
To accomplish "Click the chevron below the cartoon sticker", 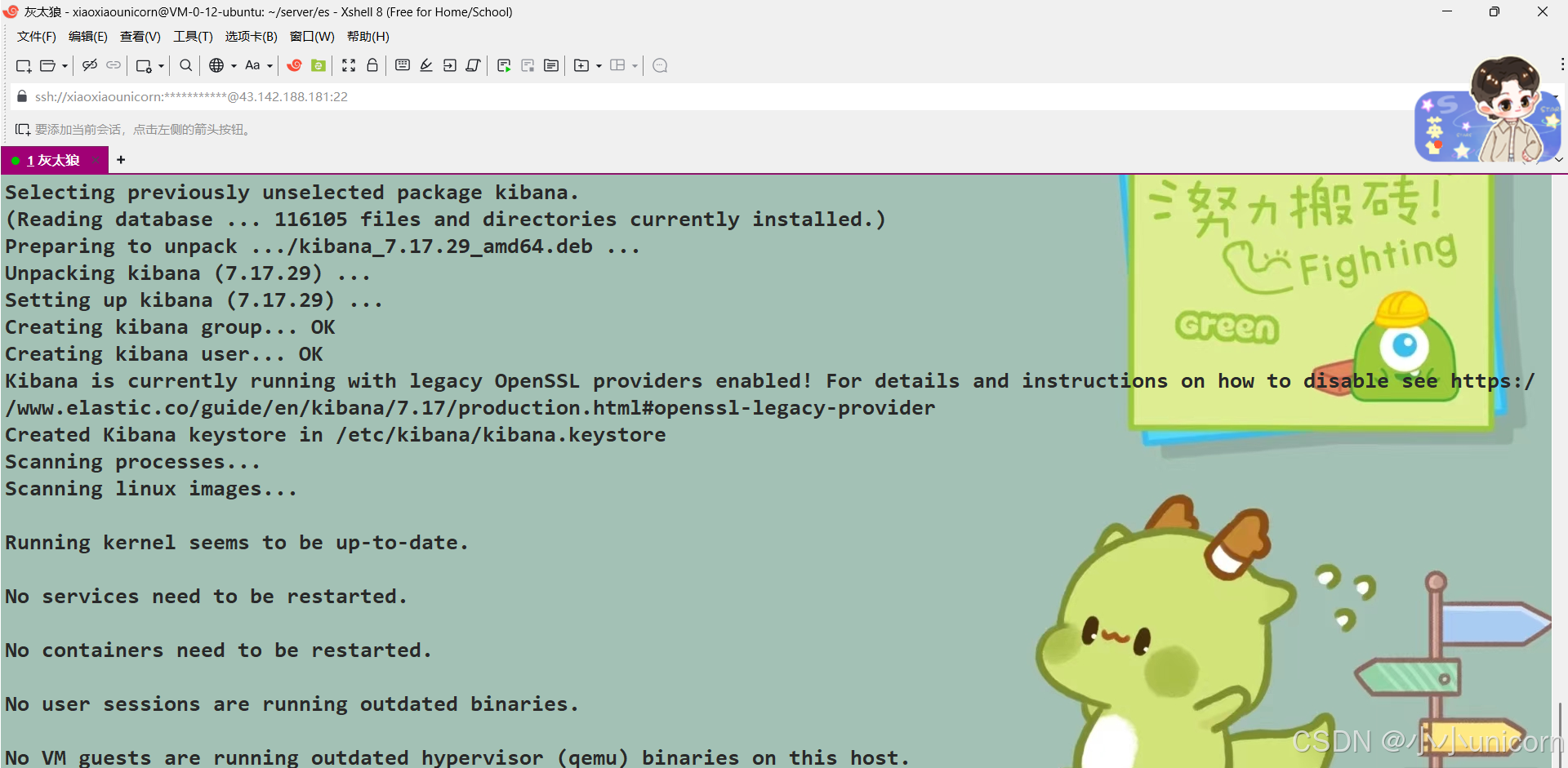I will [1559, 160].
